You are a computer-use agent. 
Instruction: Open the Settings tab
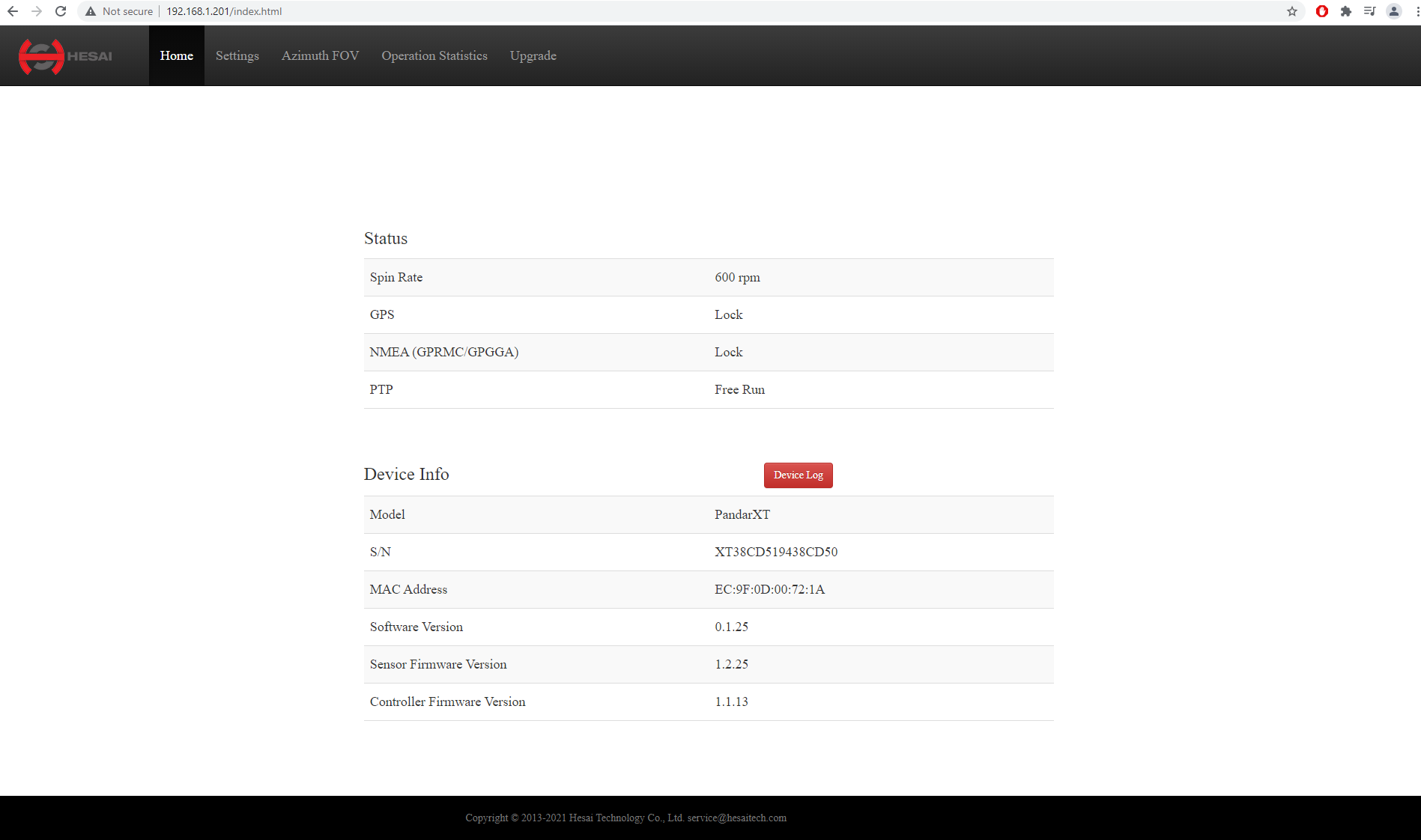[237, 56]
